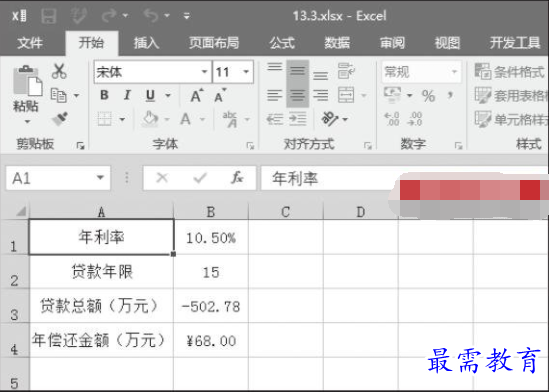Open the 文件 File menu
Viewport: 549px width, 392px height.
tap(30, 43)
